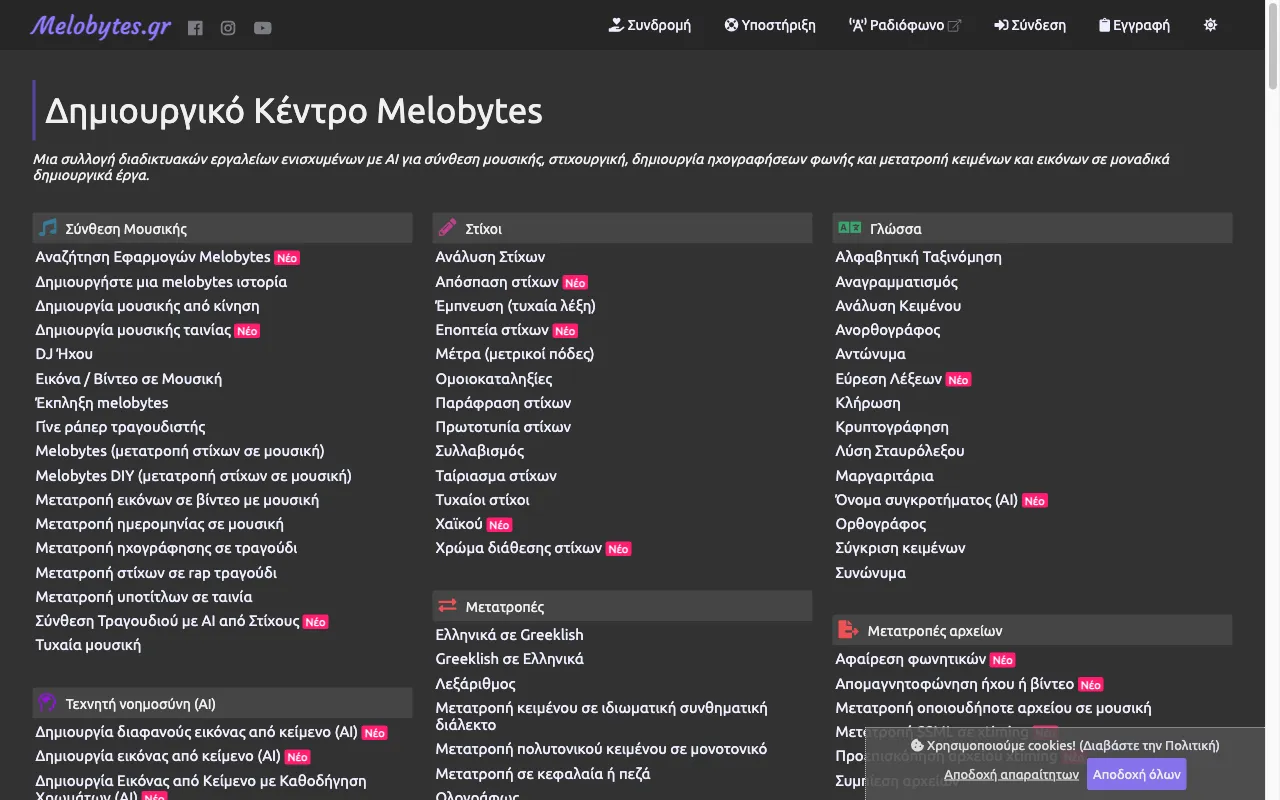Screen dimensions: 1280x800
Task: Open Έμπνευση (τυχαία λέξη)
Action: click(515, 306)
